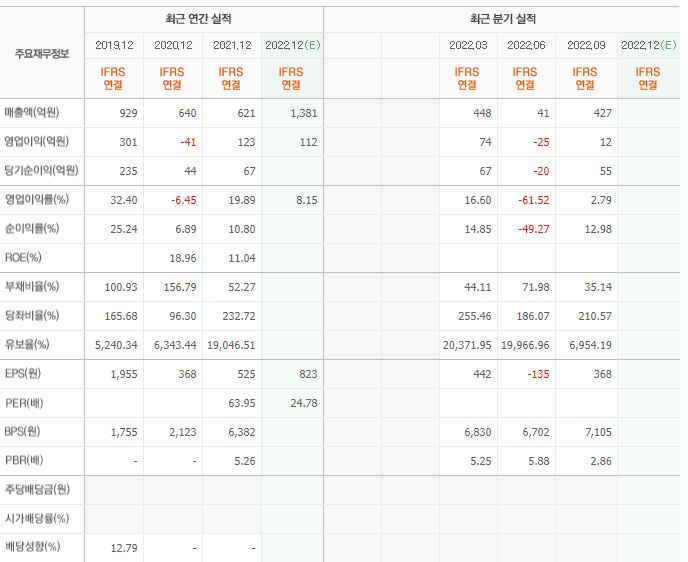
Task: Click the ROE value 11.04
Action: (242, 258)
